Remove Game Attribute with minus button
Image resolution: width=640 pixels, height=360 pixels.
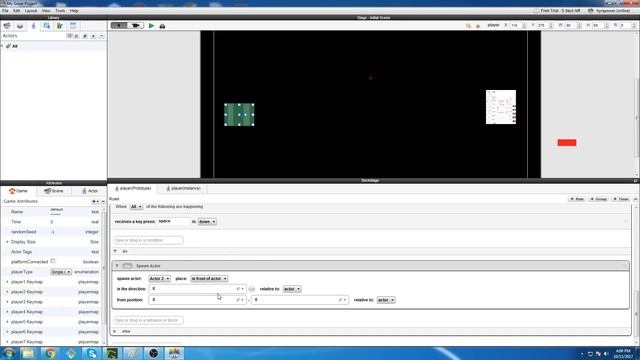pos(103,201)
